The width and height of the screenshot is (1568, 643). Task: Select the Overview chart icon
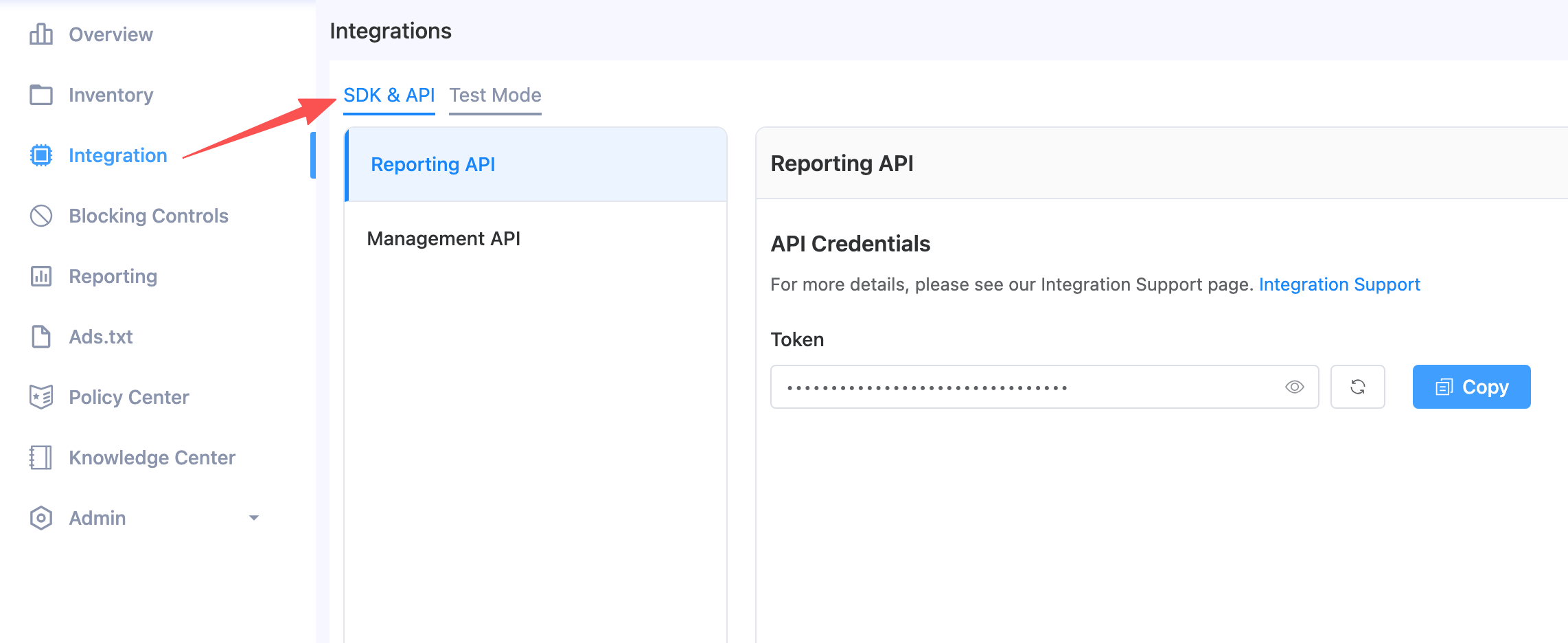pos(41,34)
